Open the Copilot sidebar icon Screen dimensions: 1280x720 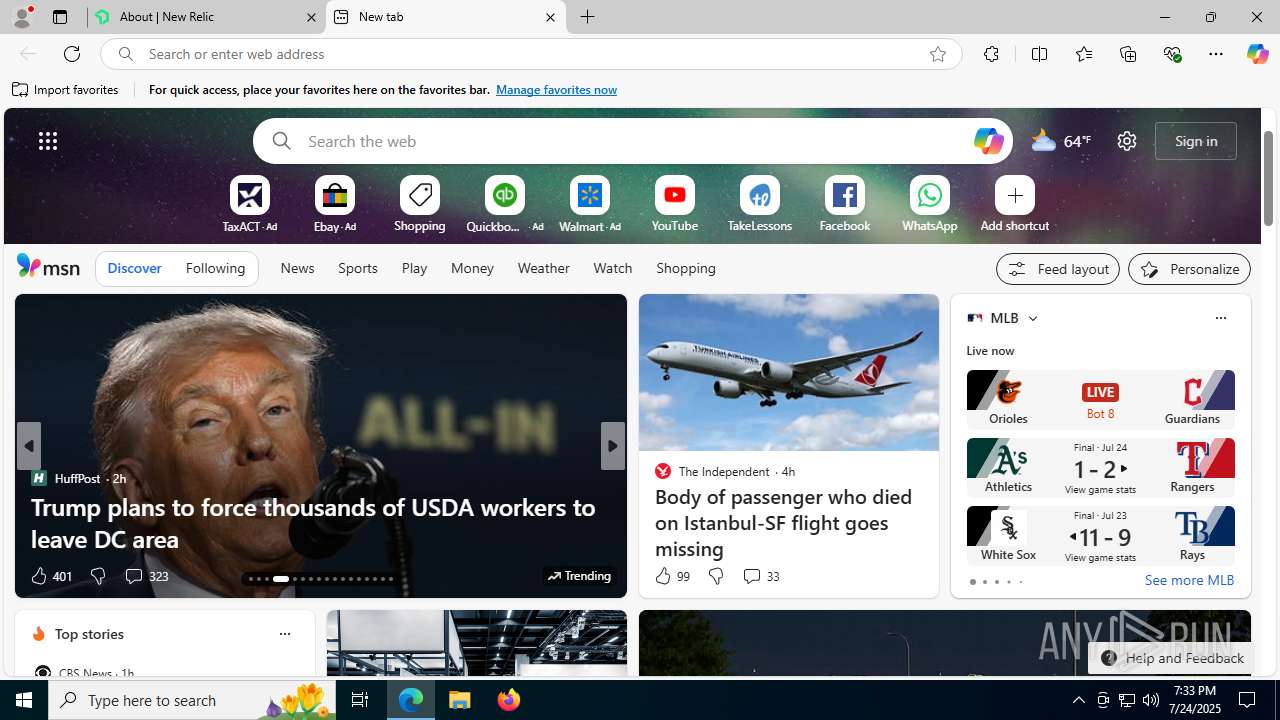point(1257,54)
